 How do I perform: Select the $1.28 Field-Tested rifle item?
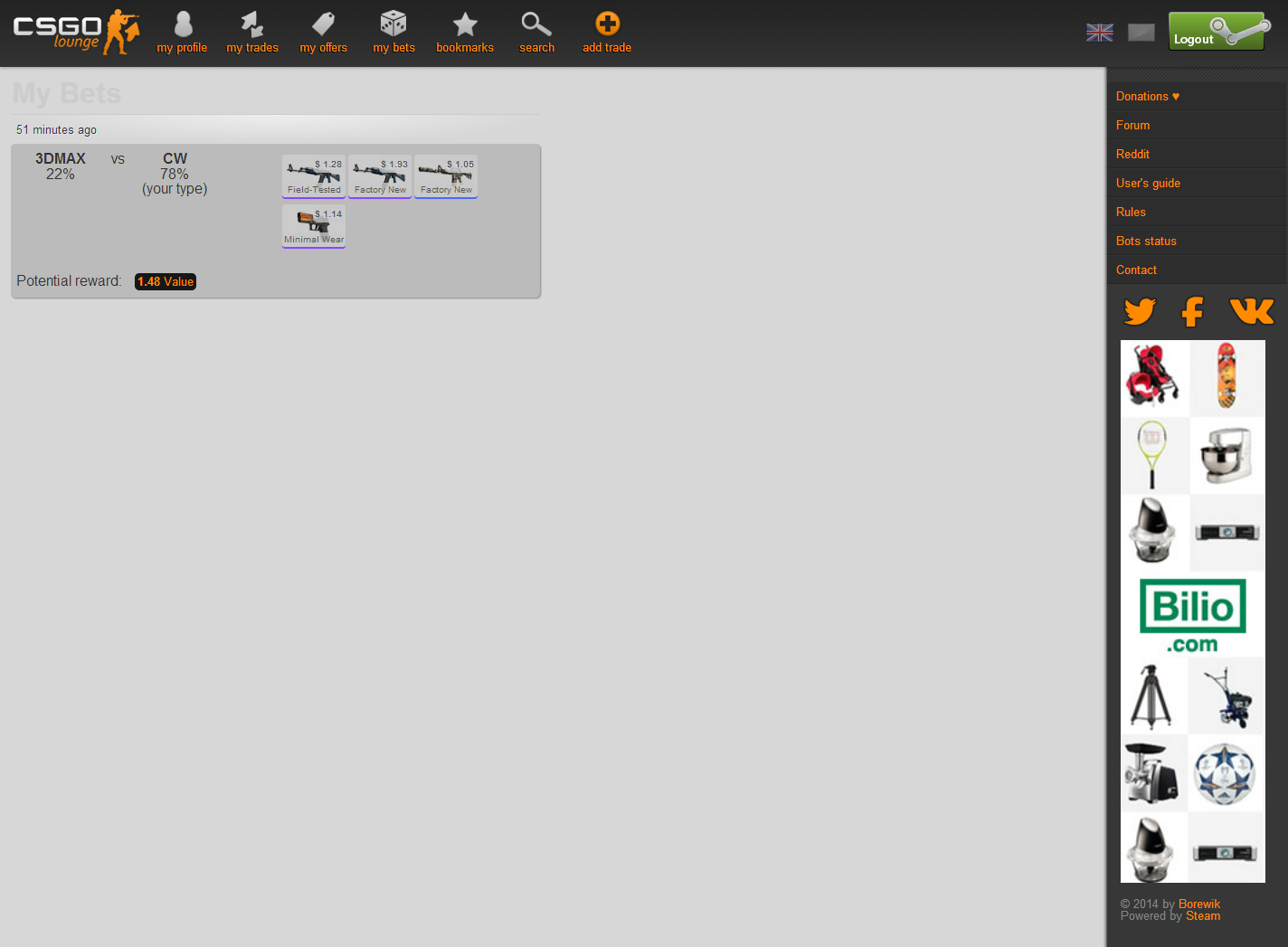click(x=314, y=176)
